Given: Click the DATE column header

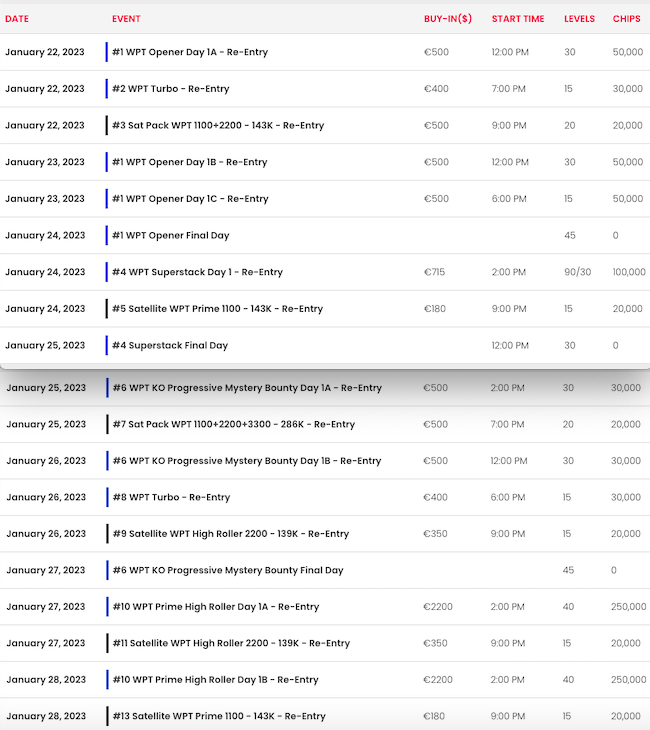Looking at the screenshot, I should [x=17, y=19].
